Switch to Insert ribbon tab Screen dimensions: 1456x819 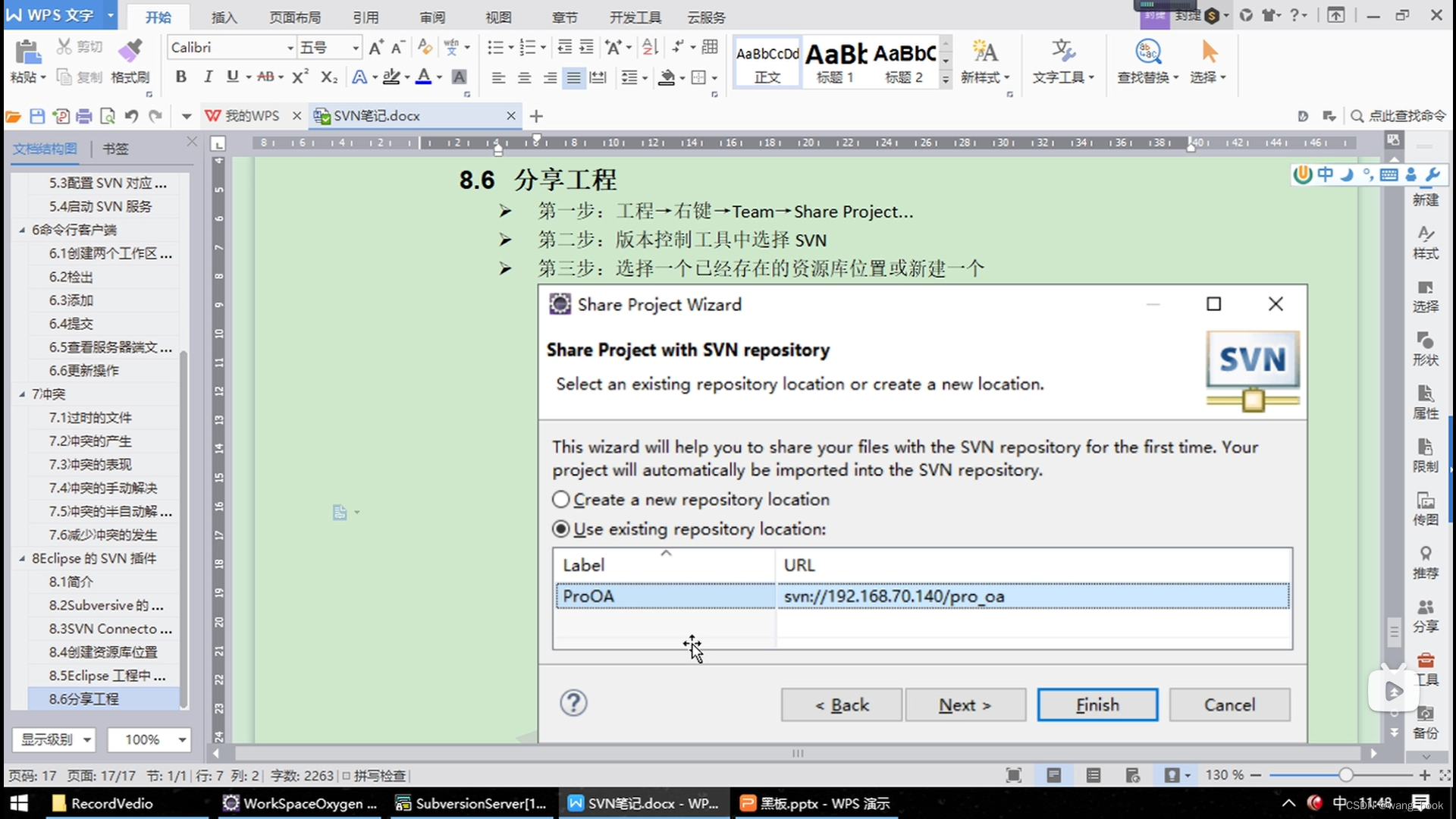point(224,17)
